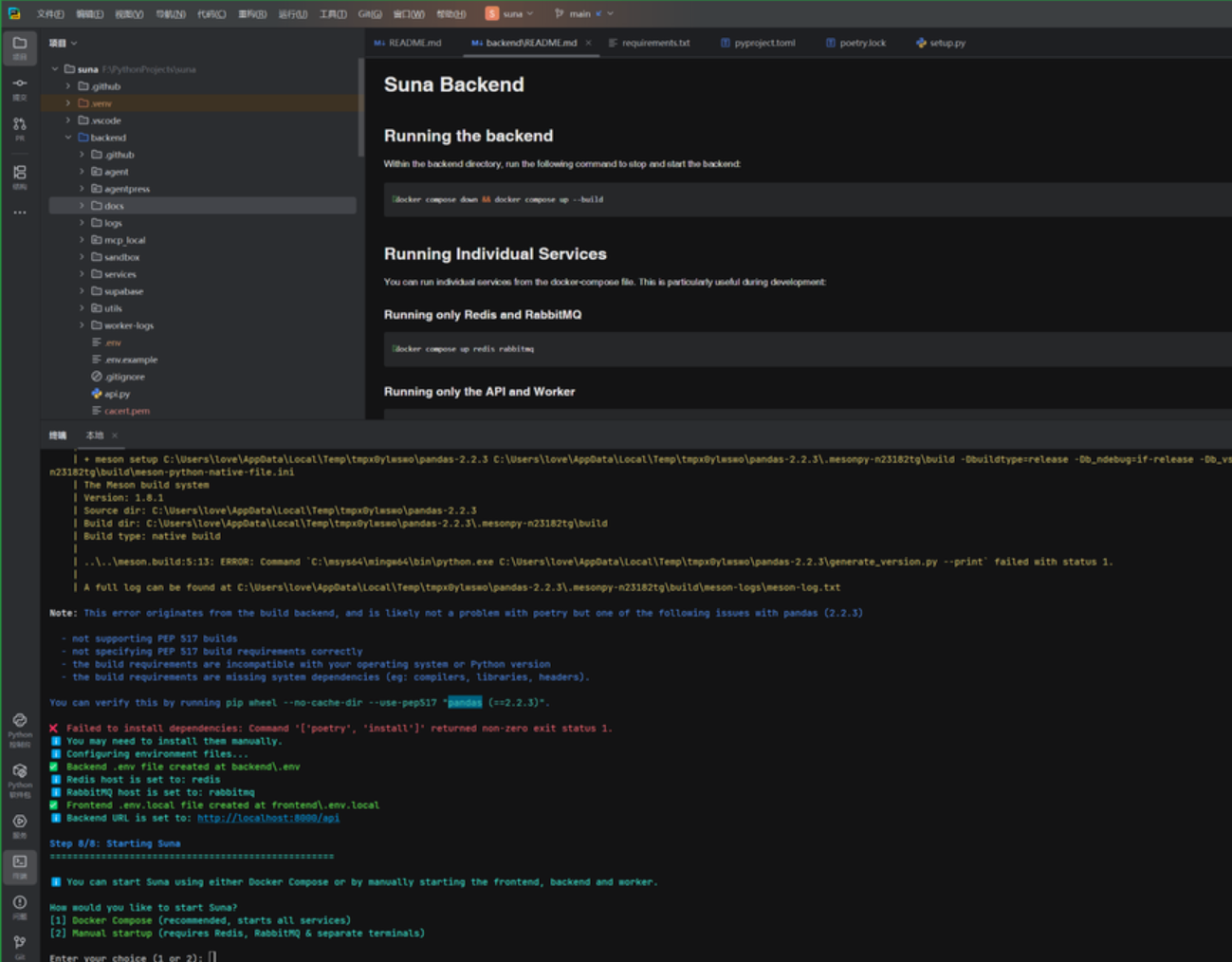Switch to the poetry.lock tab
This screenshot has width=1232, height=962.
click(855, 43)
